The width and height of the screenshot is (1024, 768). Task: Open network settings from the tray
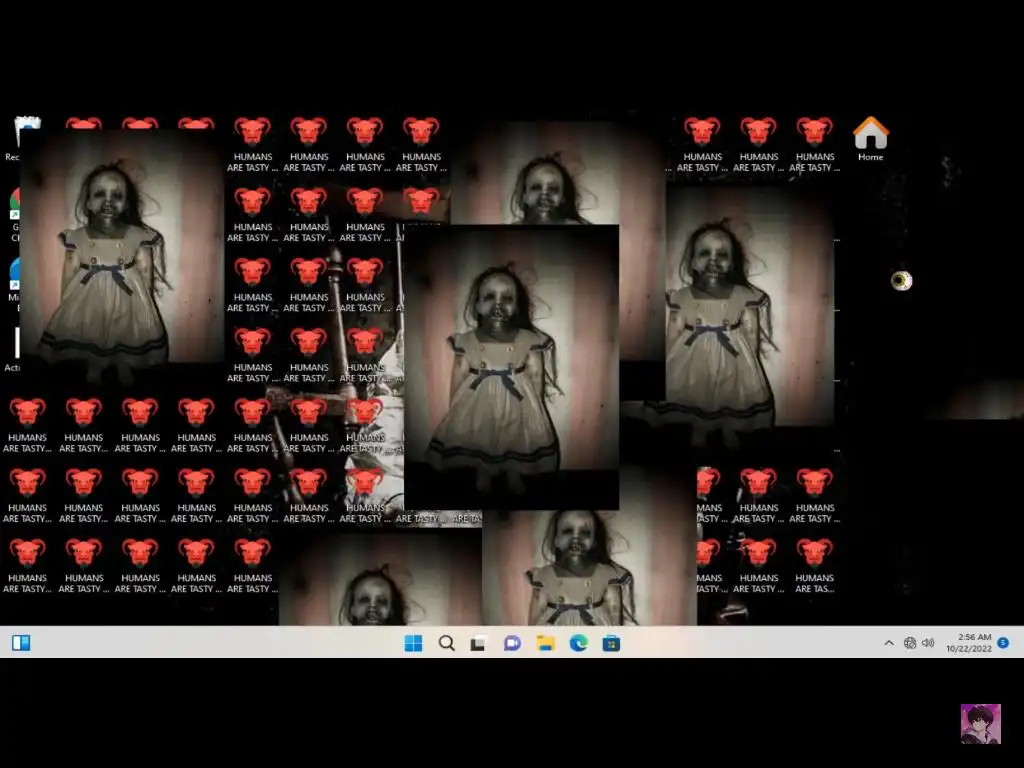pyautogui.click(x=910, y=643)
